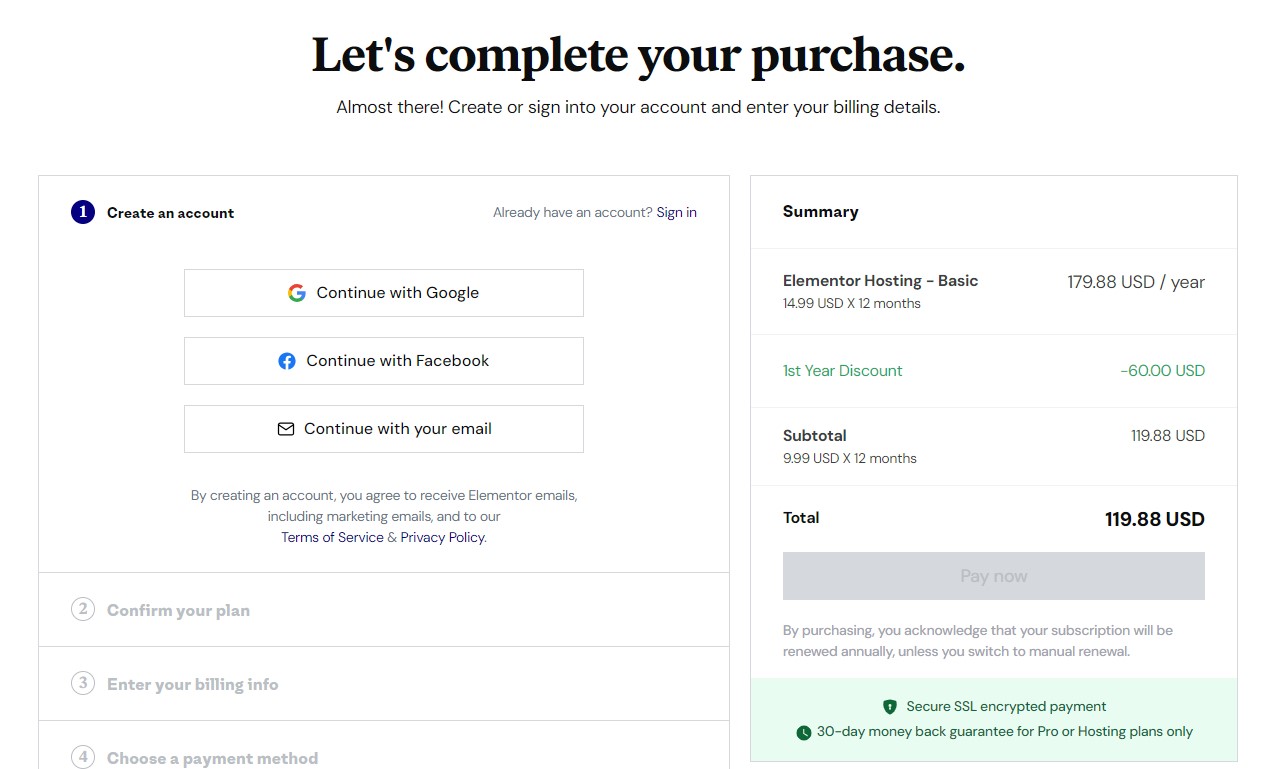This screenshot has height=769, width=1270.
Task: Click the step 3 number badge
Action: 83,683
